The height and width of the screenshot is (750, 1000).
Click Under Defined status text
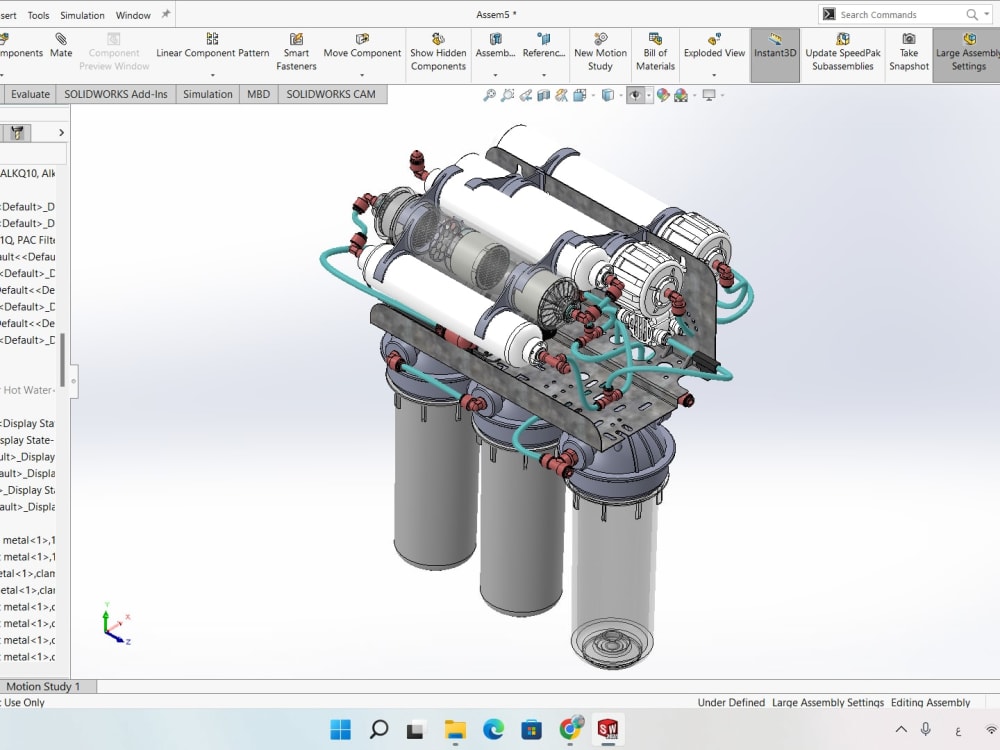(x=731, y=702)
